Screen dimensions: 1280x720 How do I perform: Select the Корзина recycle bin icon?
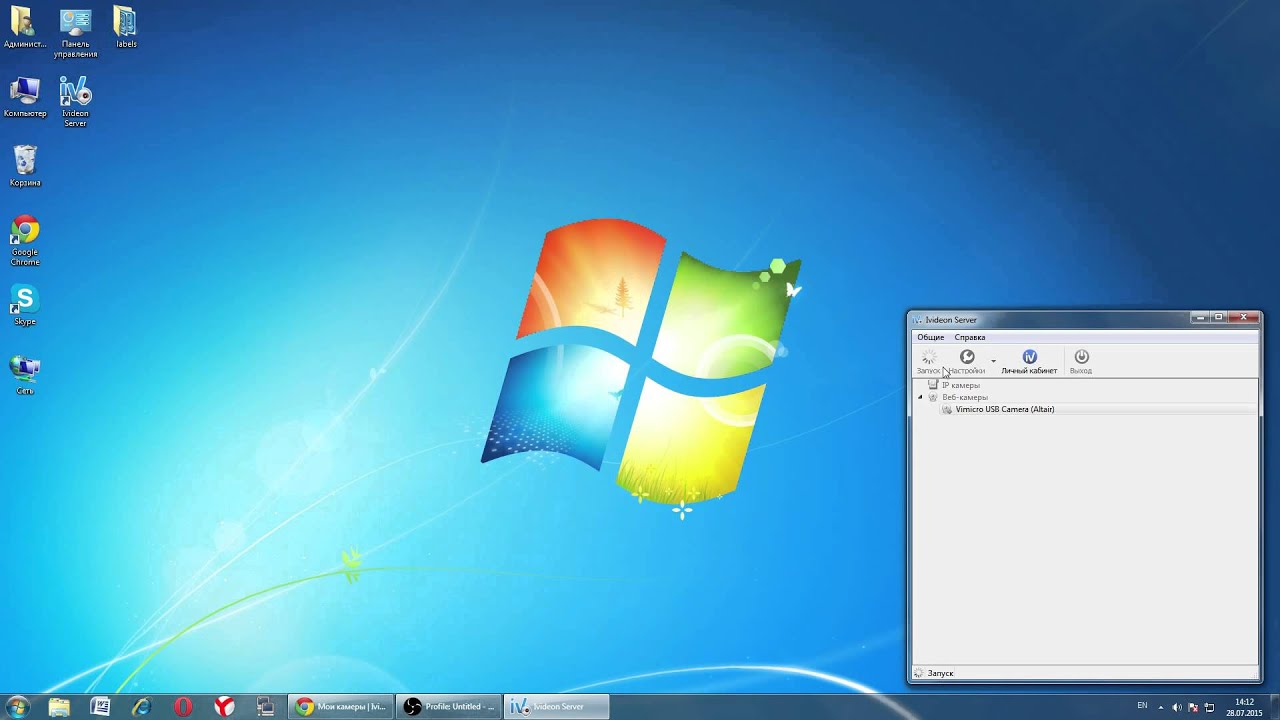tap(25, 166)
